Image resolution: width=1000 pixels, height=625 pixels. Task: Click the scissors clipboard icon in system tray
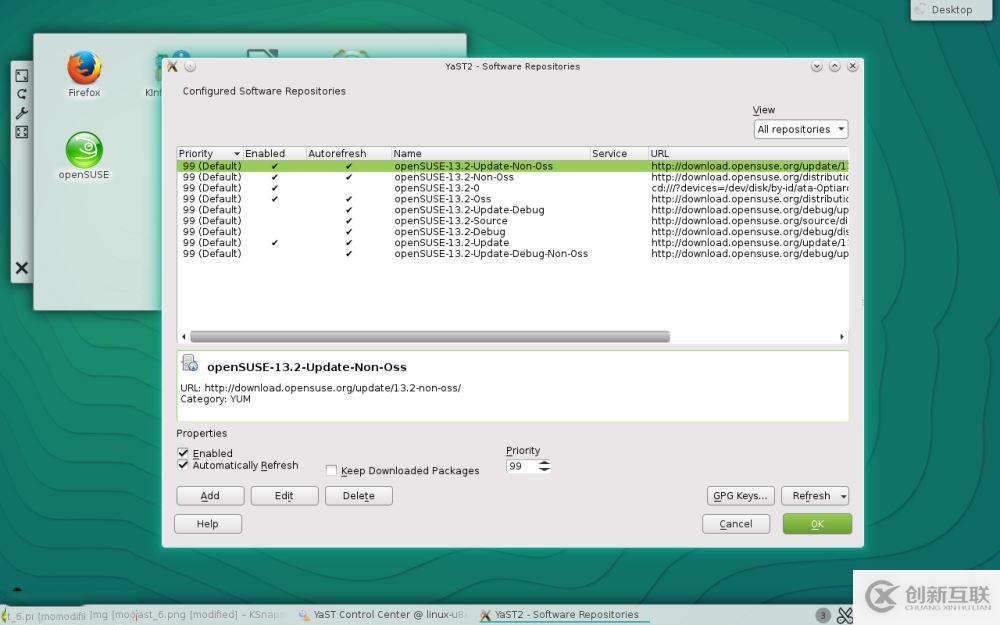pos(845,615)
